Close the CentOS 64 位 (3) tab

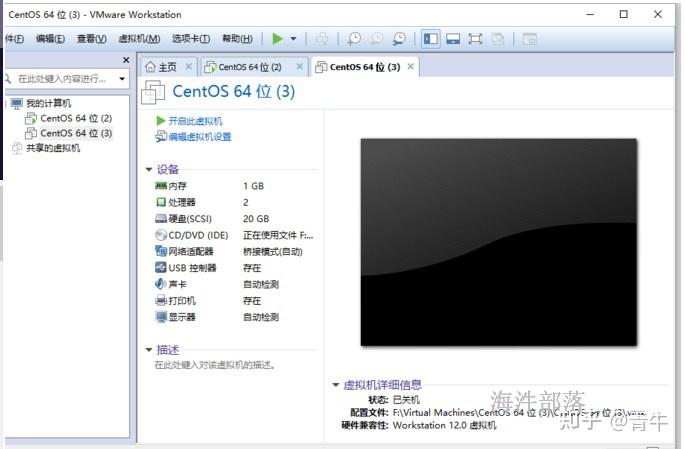tap(411, 66)
